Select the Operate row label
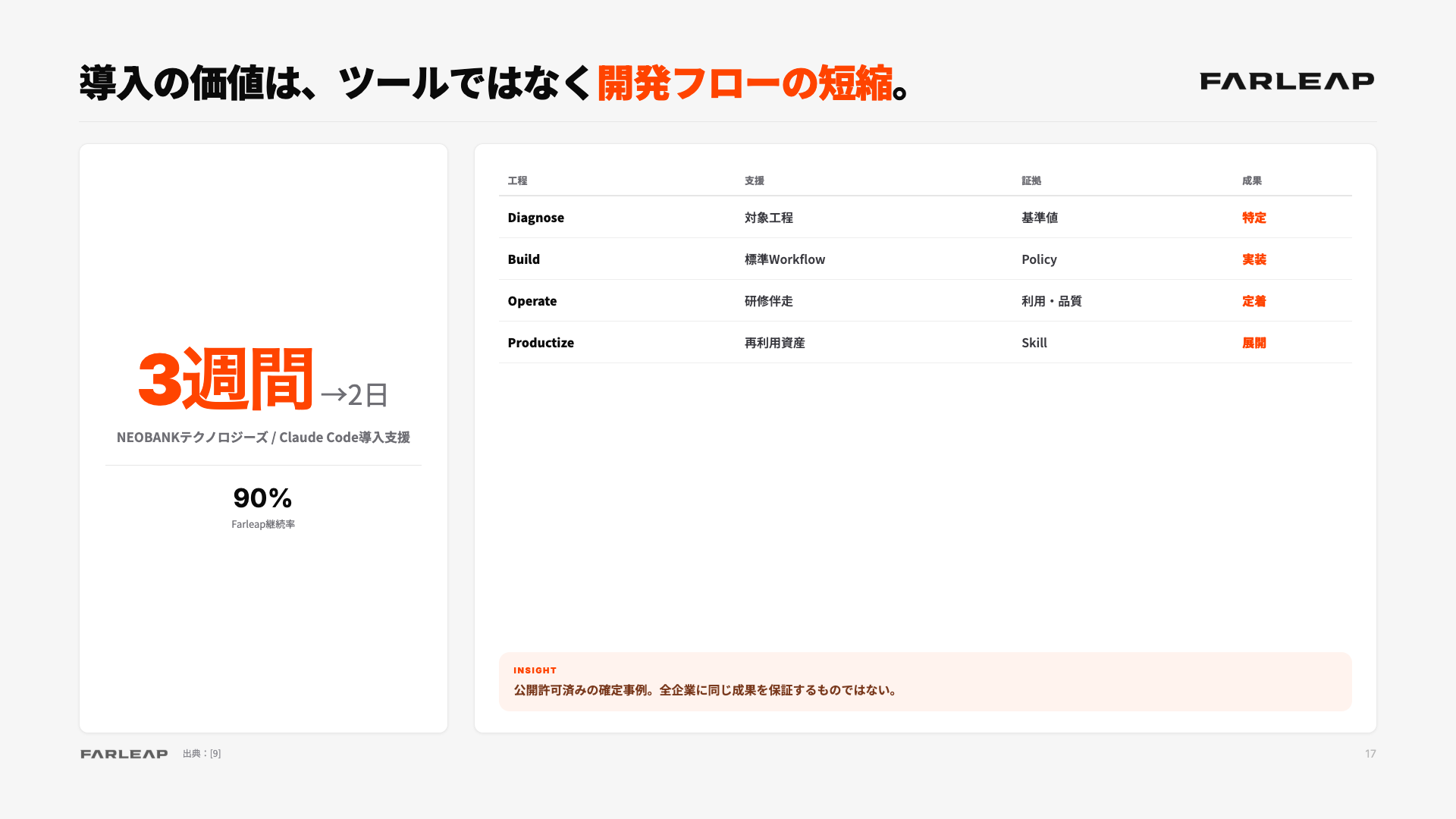1456x819 pixels. 532,301
